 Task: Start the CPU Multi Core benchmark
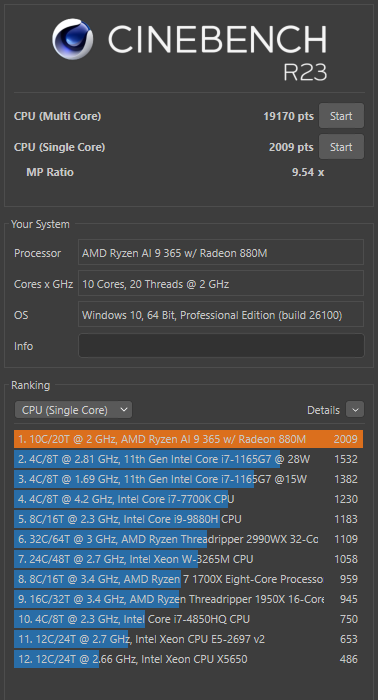[x=341, y=116]
